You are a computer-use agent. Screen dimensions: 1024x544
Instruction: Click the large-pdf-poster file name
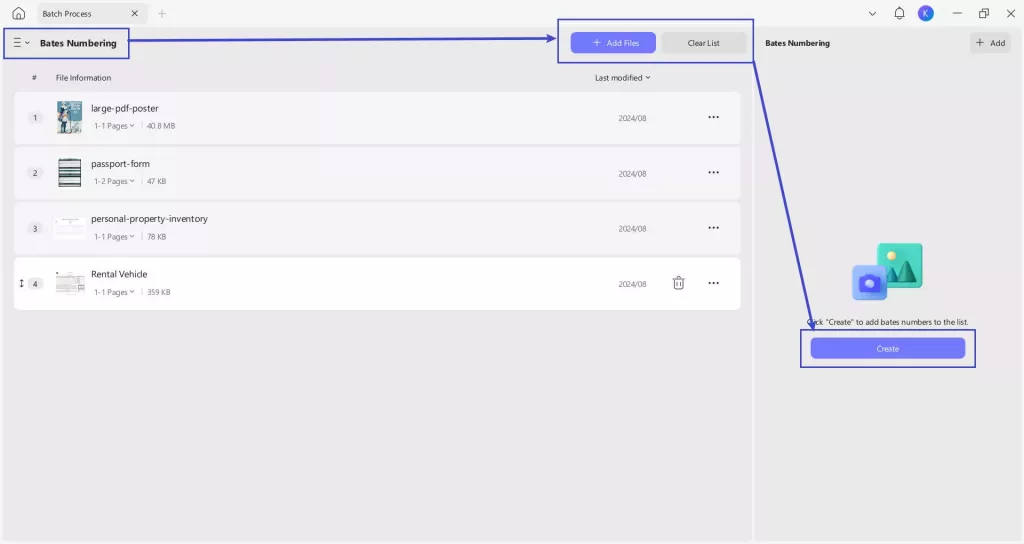pos(125,108)
